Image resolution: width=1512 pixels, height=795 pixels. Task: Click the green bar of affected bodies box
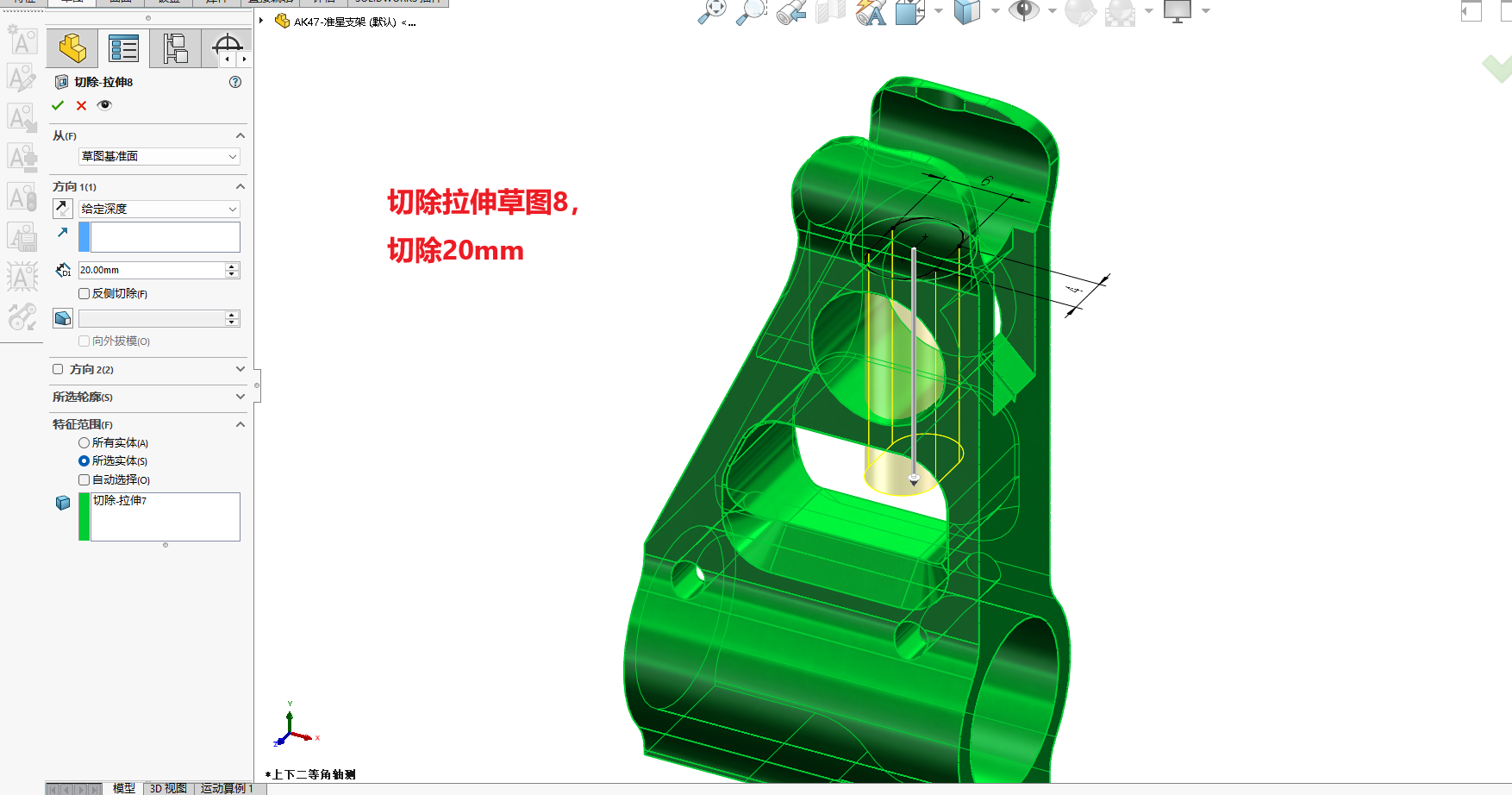point(84,516)
